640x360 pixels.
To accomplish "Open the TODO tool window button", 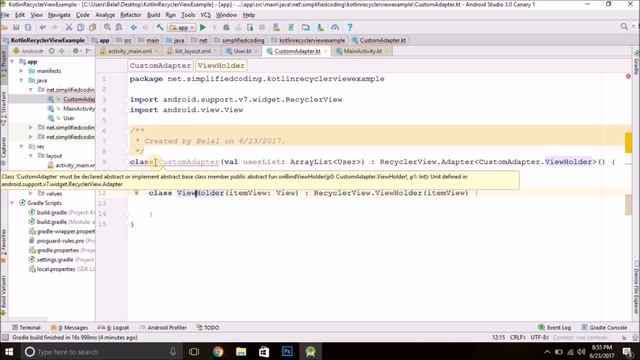I will point(208,327).
